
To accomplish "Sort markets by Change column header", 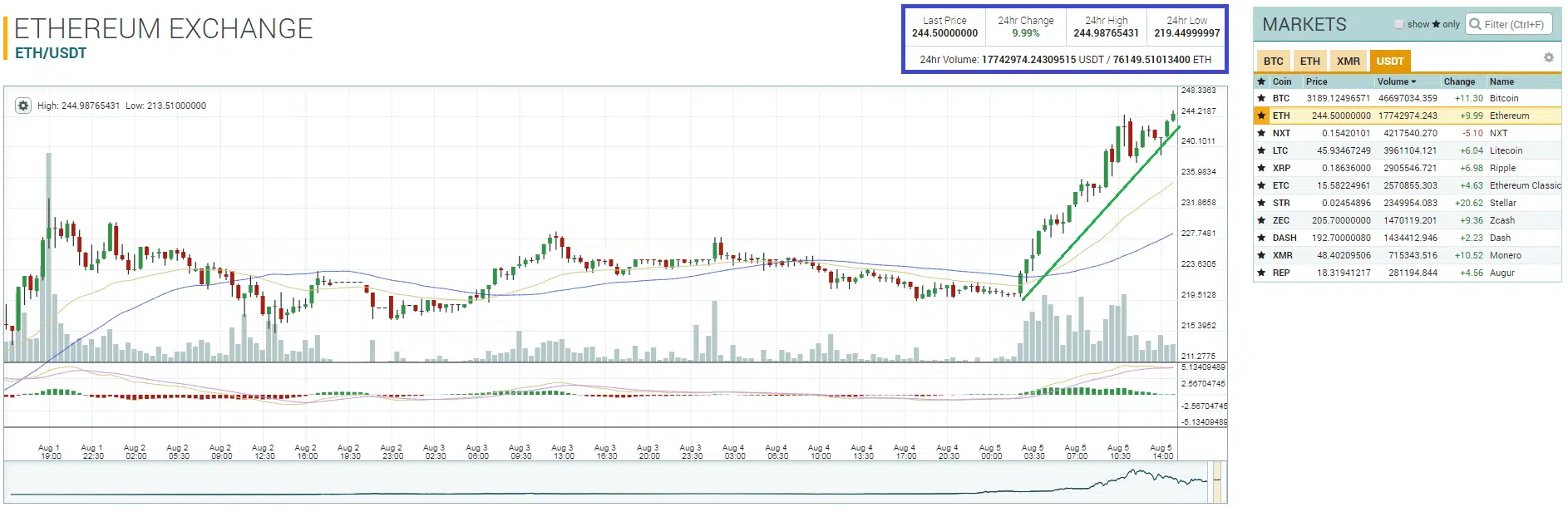I will [x=1459, y=81].
